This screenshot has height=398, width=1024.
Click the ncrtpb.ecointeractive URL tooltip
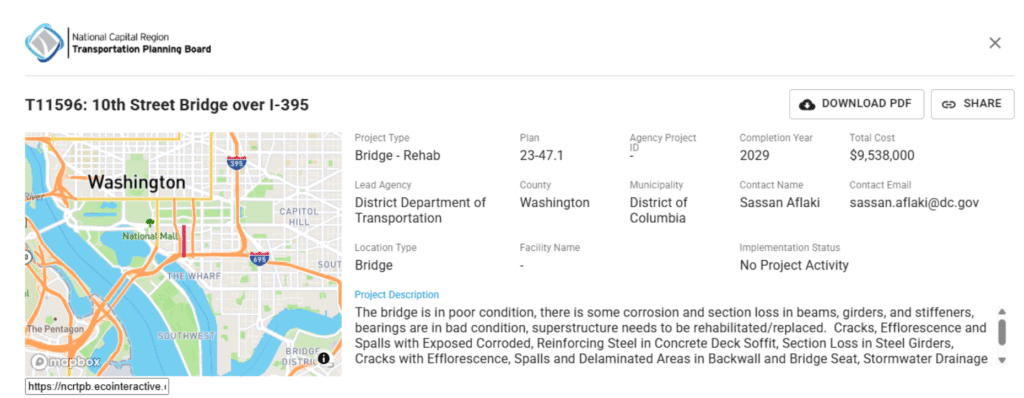point(97,386)
